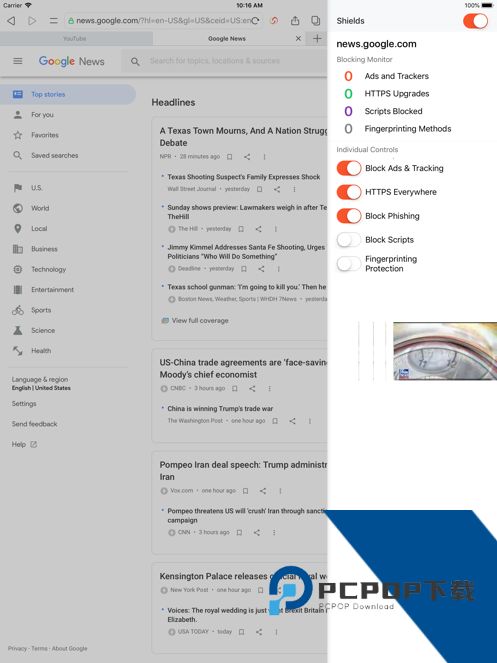The height and width of the screenshot is (663, 497).
Task: Open more options for CNN story
Action: tap(274, 533)
